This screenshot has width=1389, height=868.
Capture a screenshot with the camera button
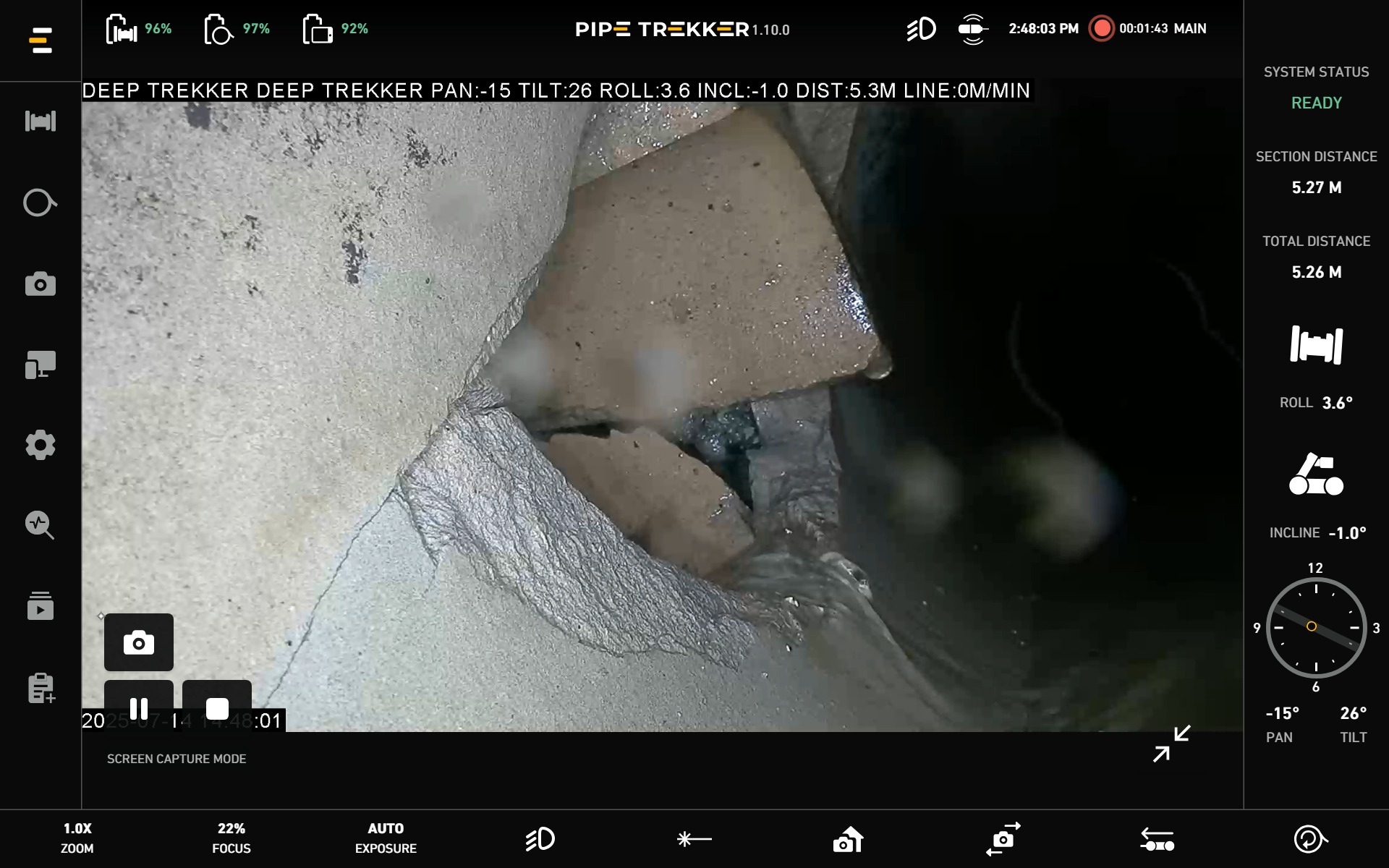point(139,642)
